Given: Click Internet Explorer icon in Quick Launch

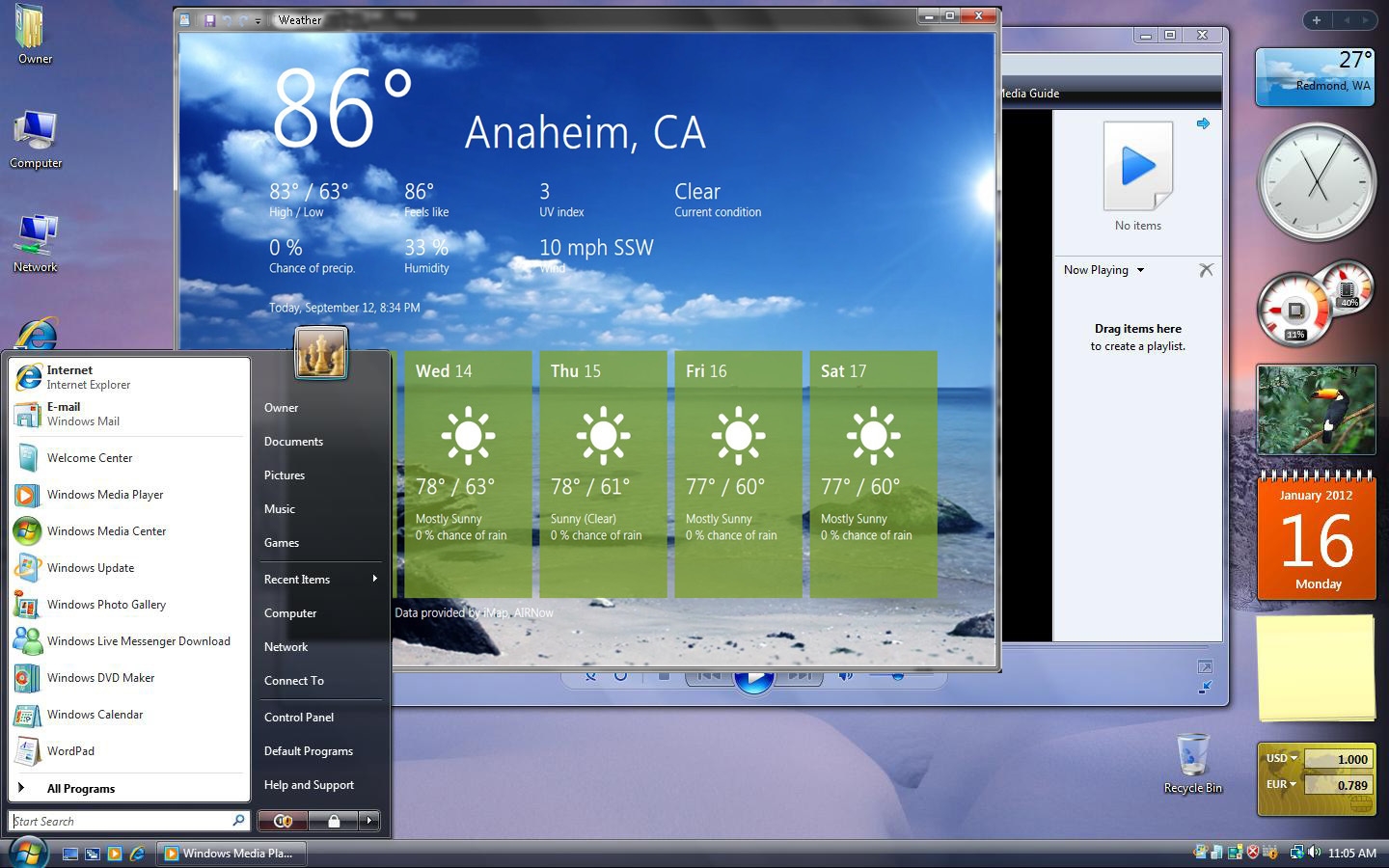Looking at the screenshot, I should [x=137, y=854].
